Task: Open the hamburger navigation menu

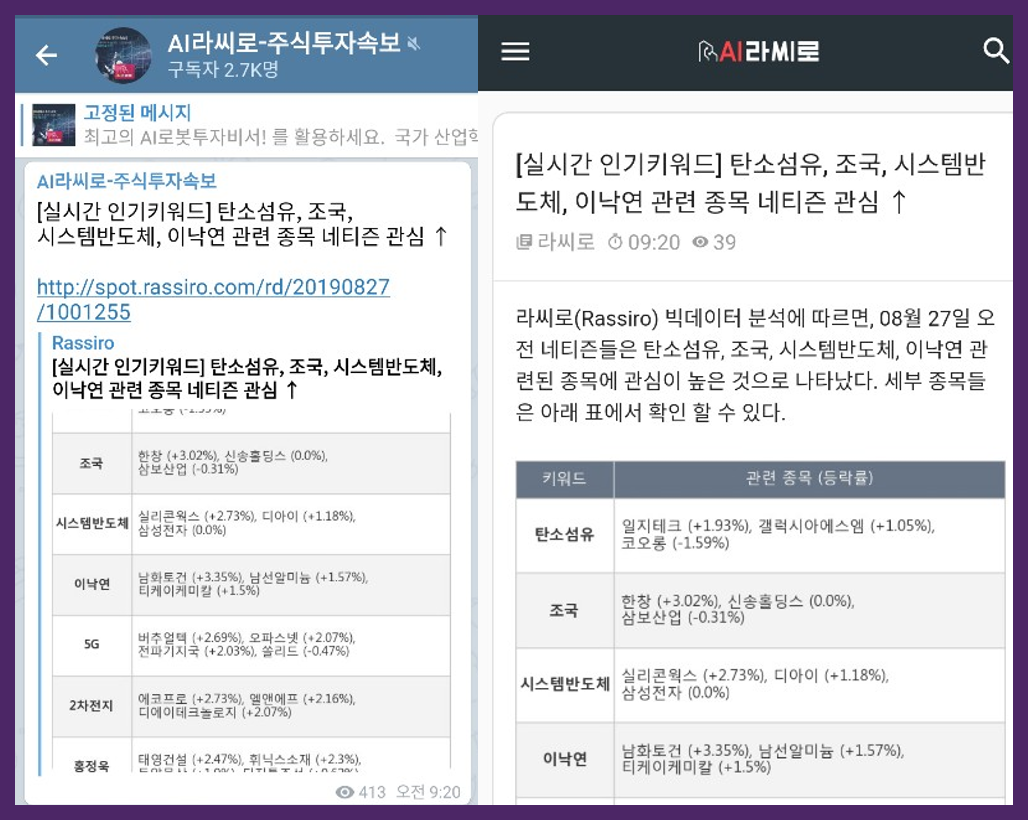Action: 516,52
